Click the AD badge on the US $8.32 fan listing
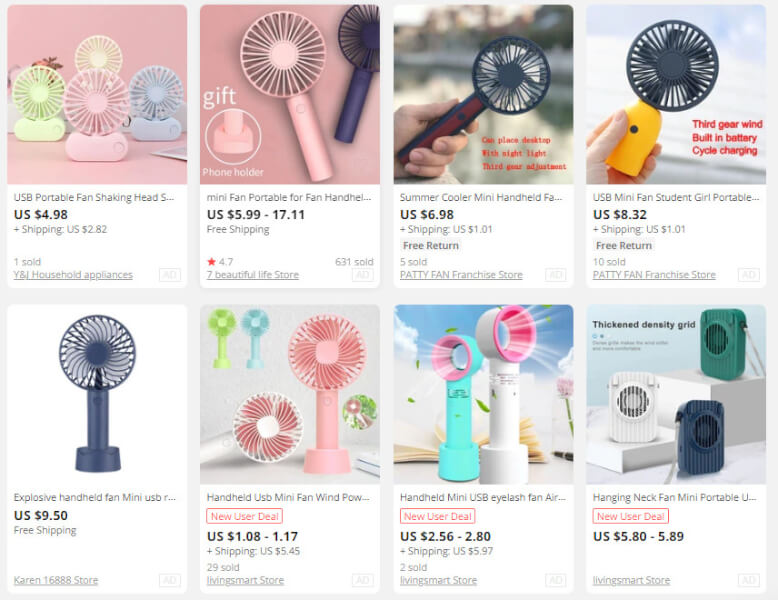The width and height of the screenshot is (778, 600). point(748,275)
